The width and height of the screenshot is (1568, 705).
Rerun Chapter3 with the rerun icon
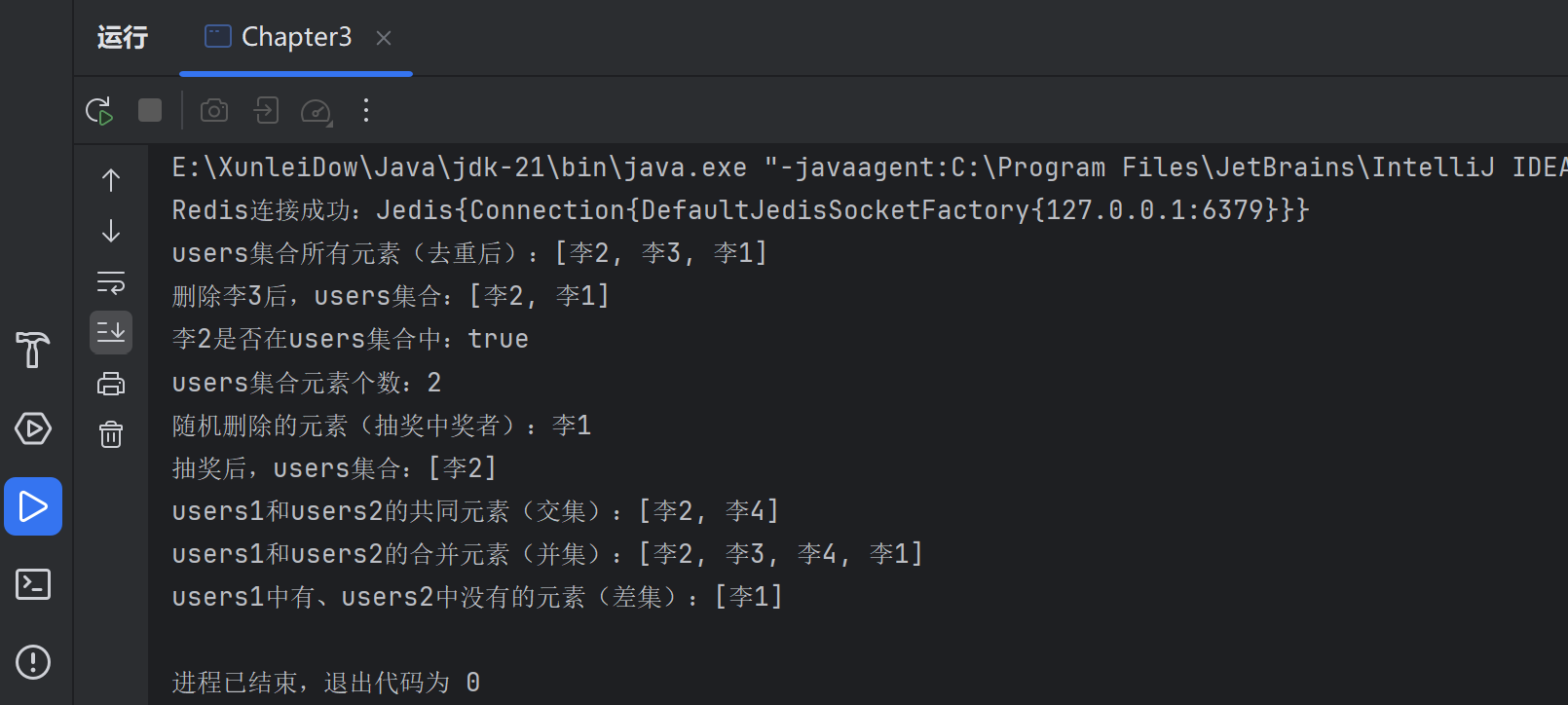coord(99,111)
